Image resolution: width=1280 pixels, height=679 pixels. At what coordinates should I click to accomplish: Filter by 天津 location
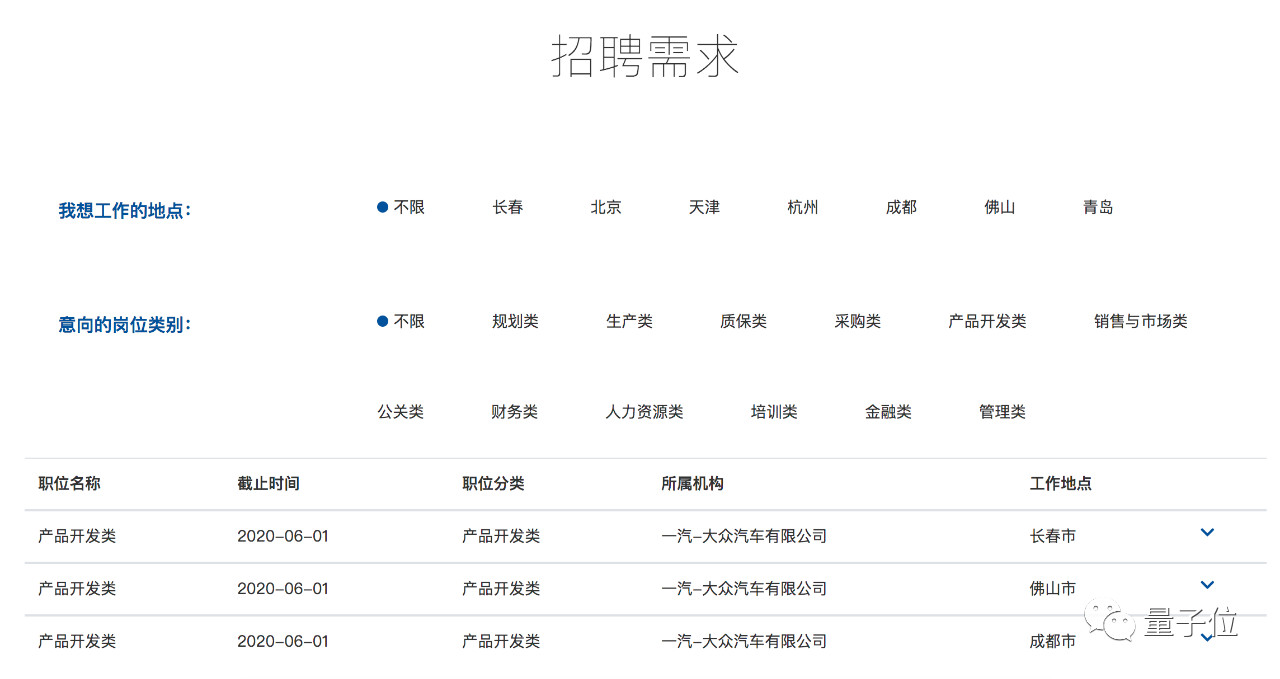(x=704, y=207)
